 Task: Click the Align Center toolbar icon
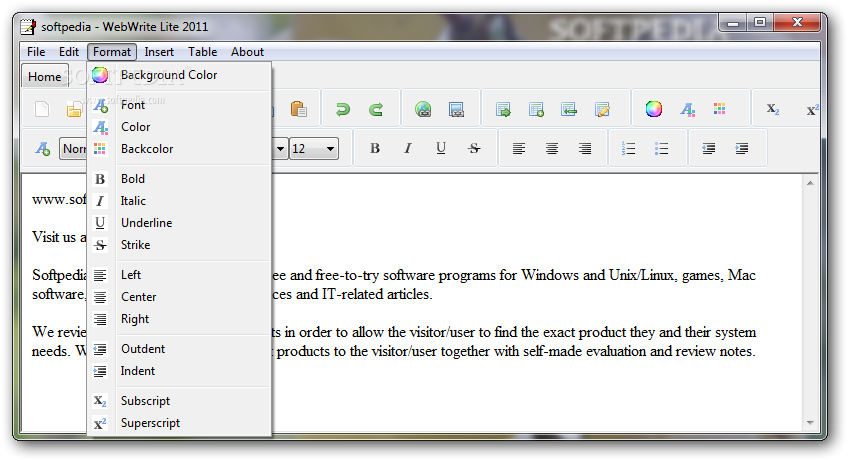552,148
